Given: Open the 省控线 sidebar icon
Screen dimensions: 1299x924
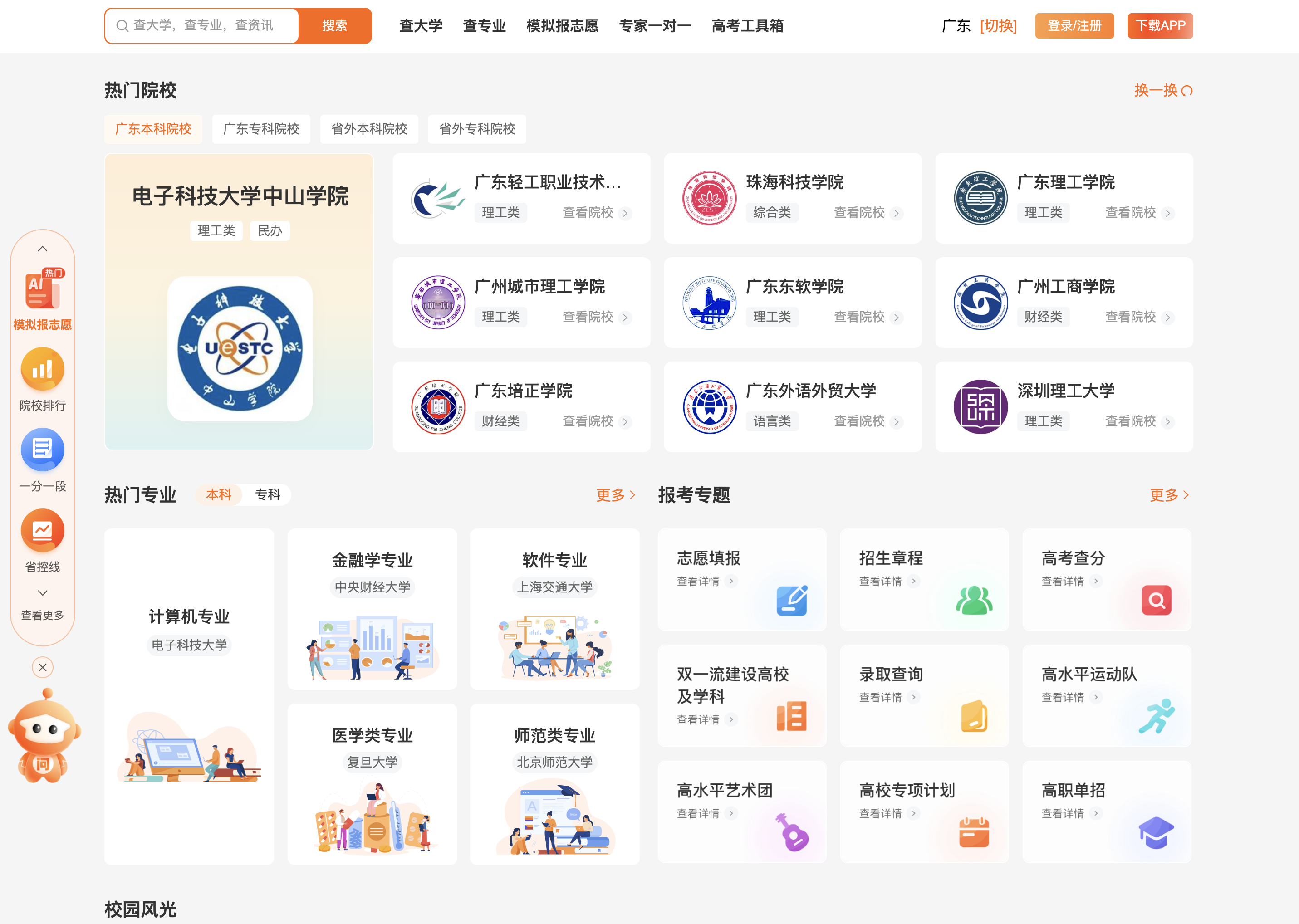Looking at the screenshot, I should click(x=43, y=531).
